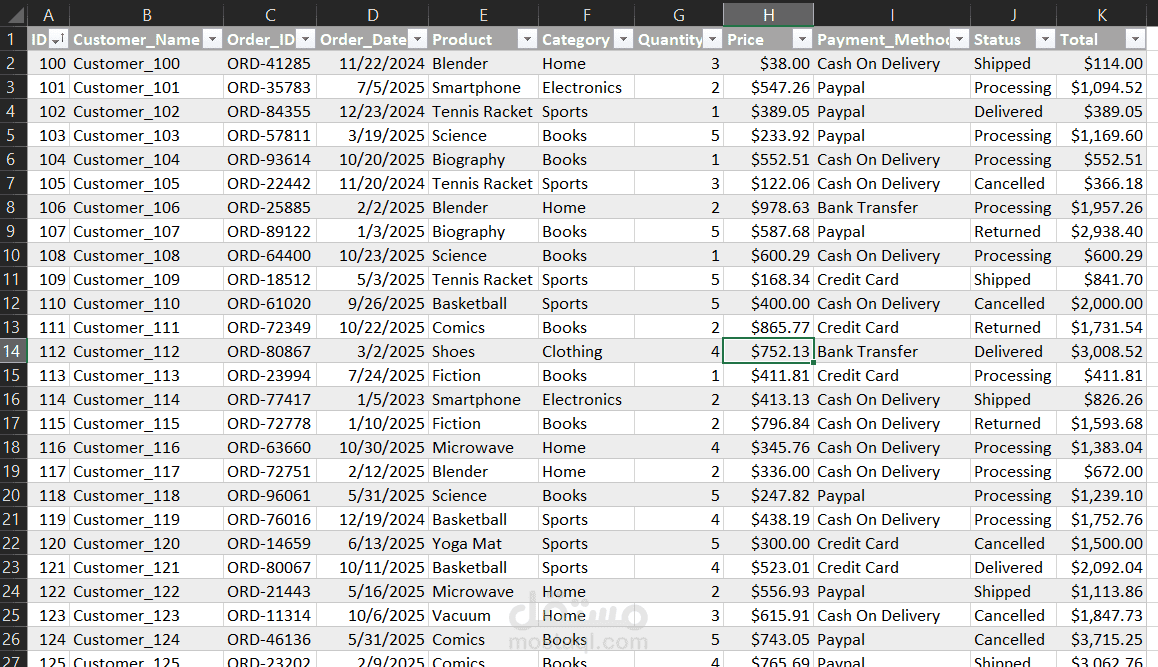Click the total $2,938.40

click(x=1101, y=232)
